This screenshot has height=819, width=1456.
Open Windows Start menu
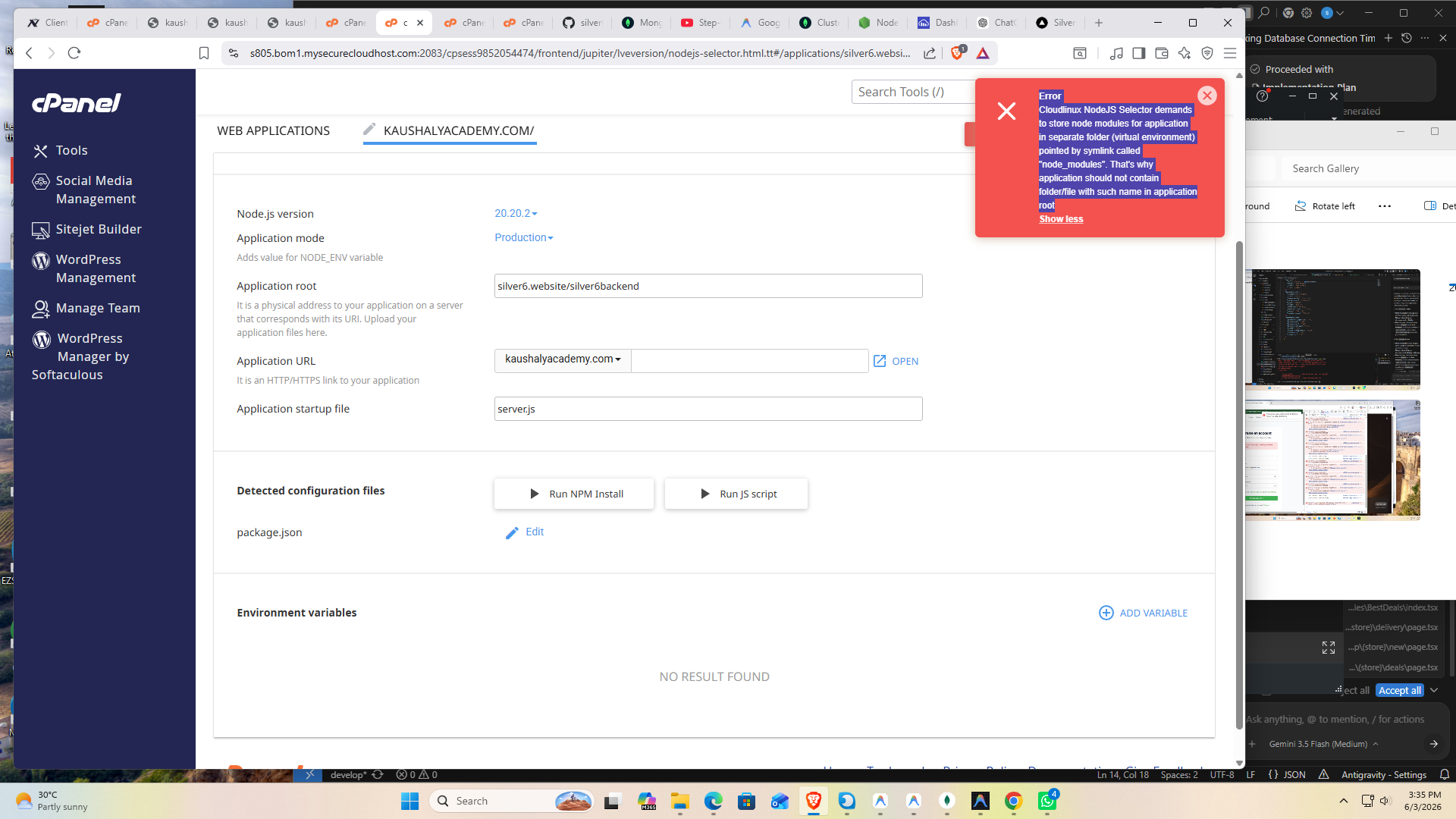coord(409,801)
